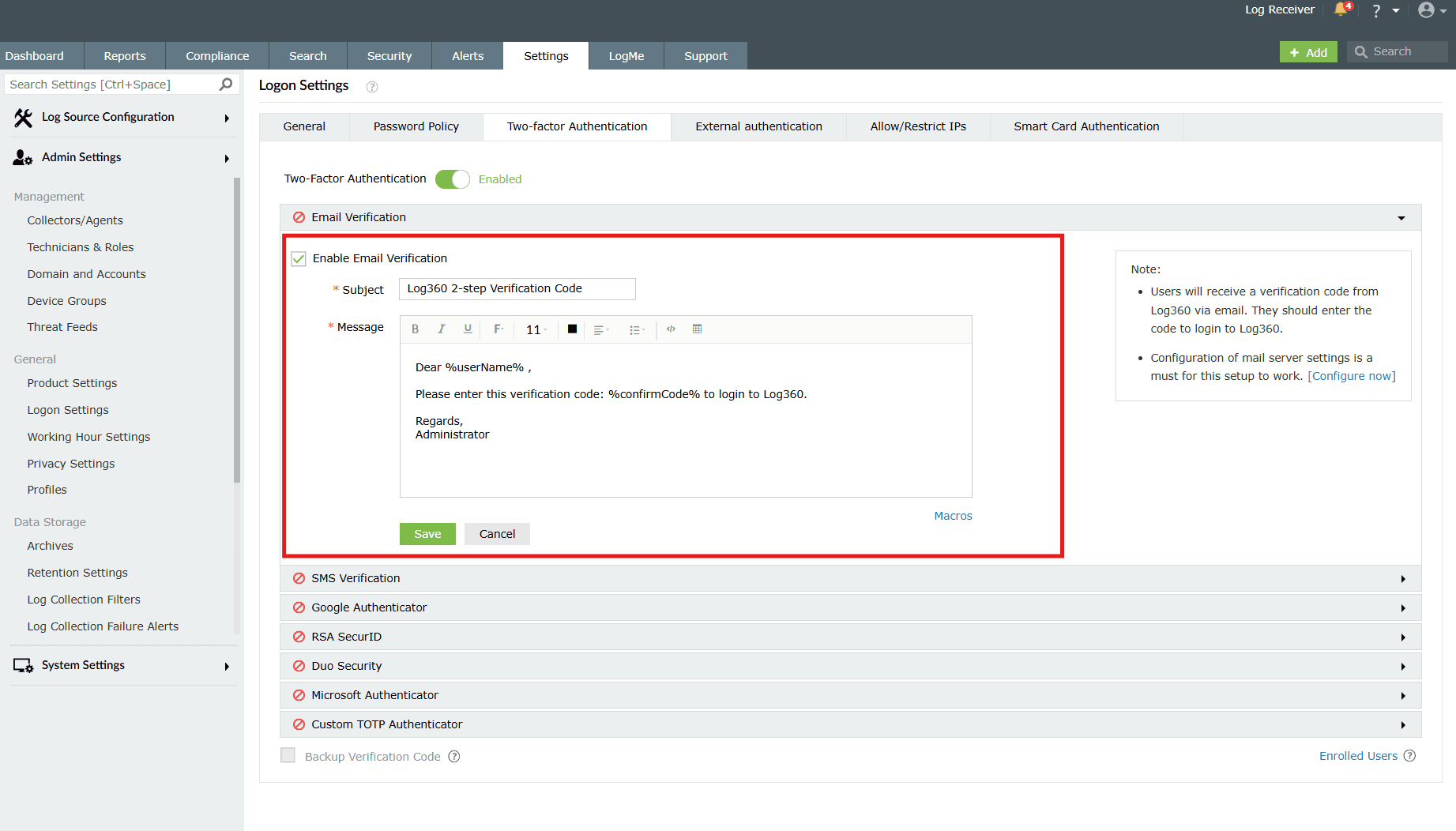Open the Enrolled Users link
Viewport: 1456px width, 831px height.
pos(1358,756)
